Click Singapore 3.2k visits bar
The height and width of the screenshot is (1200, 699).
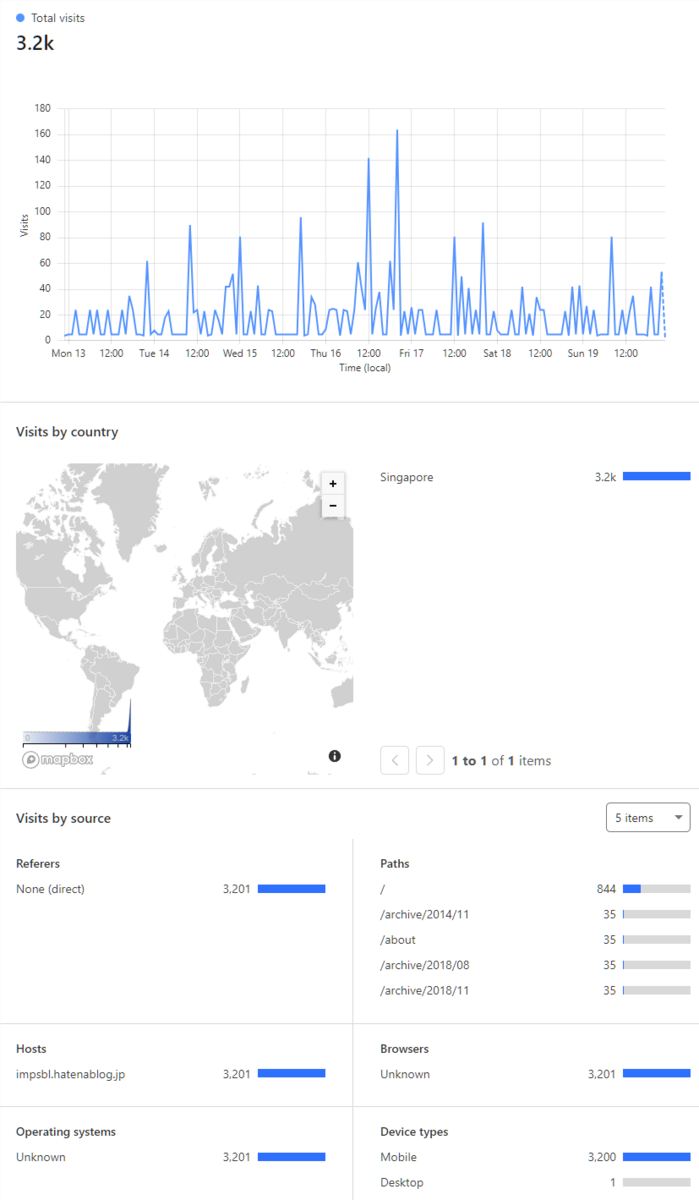[656, 477]
